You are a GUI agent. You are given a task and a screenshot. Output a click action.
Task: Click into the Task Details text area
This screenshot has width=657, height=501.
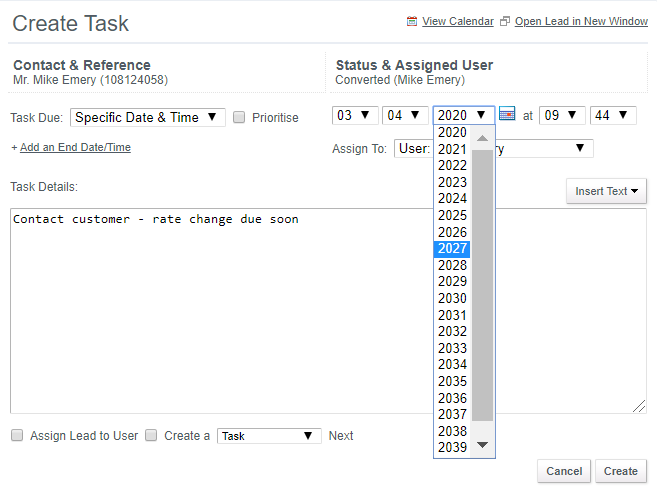pos(328,311)
